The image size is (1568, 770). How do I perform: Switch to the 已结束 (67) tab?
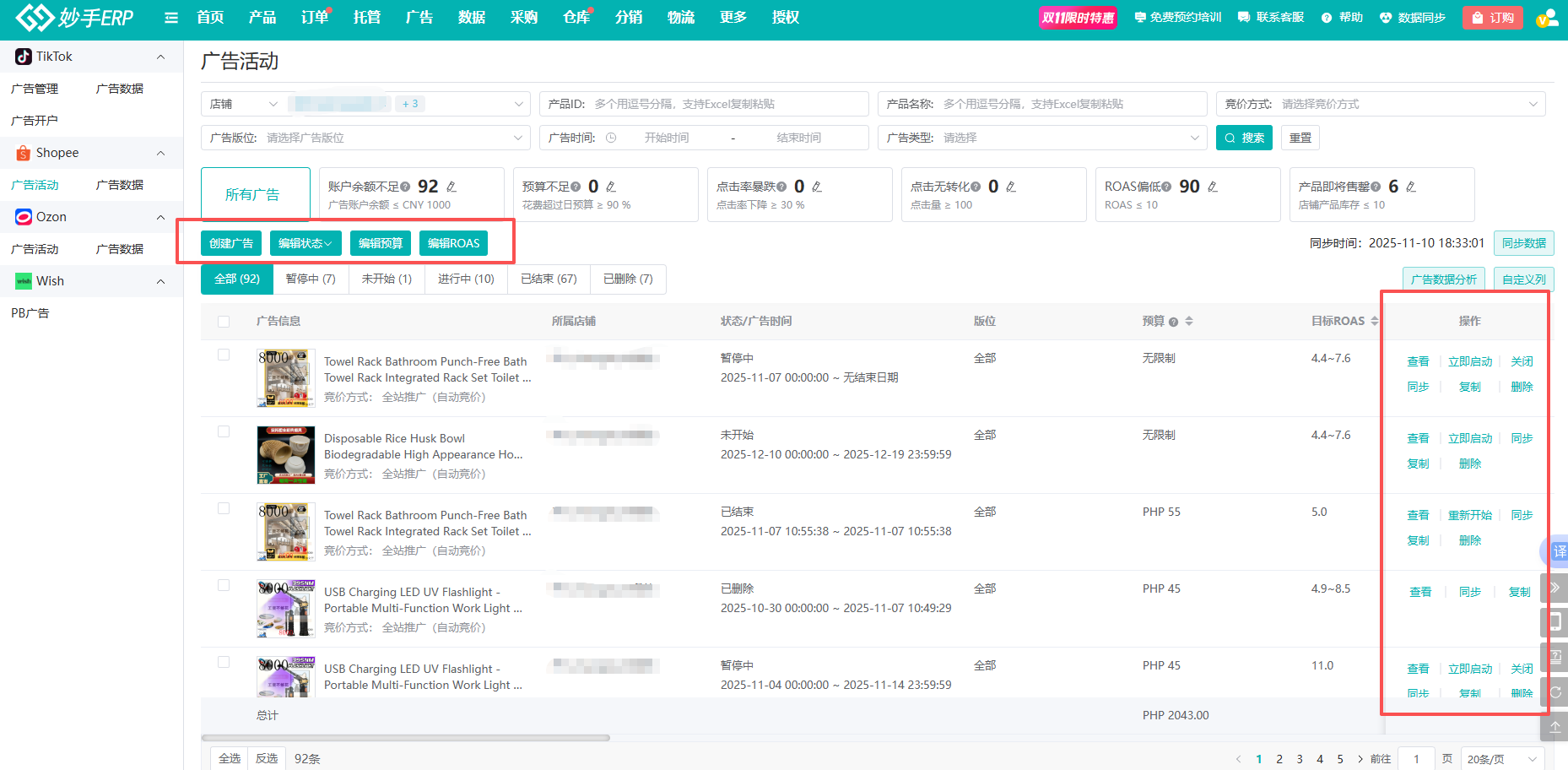(549, 279)
